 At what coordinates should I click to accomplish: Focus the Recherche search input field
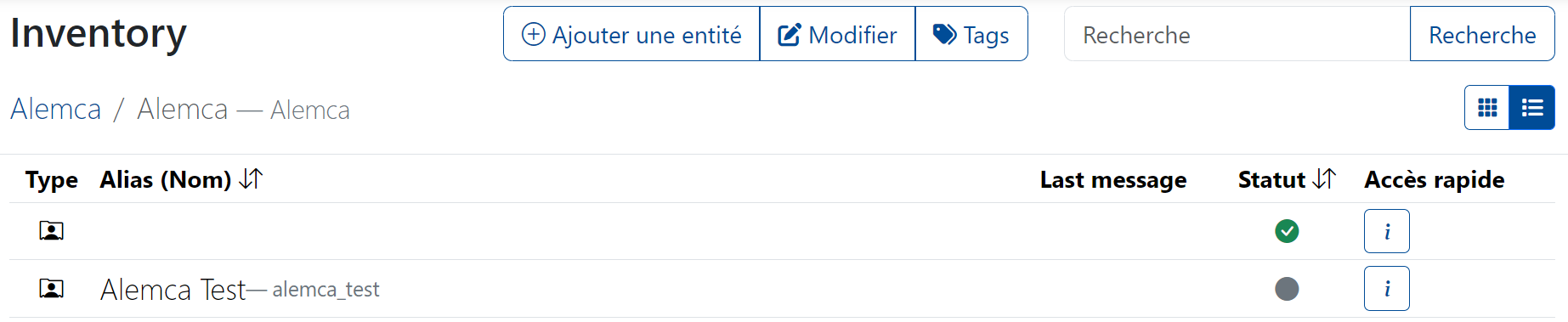pyautogui.click(x=1237, y=34)
